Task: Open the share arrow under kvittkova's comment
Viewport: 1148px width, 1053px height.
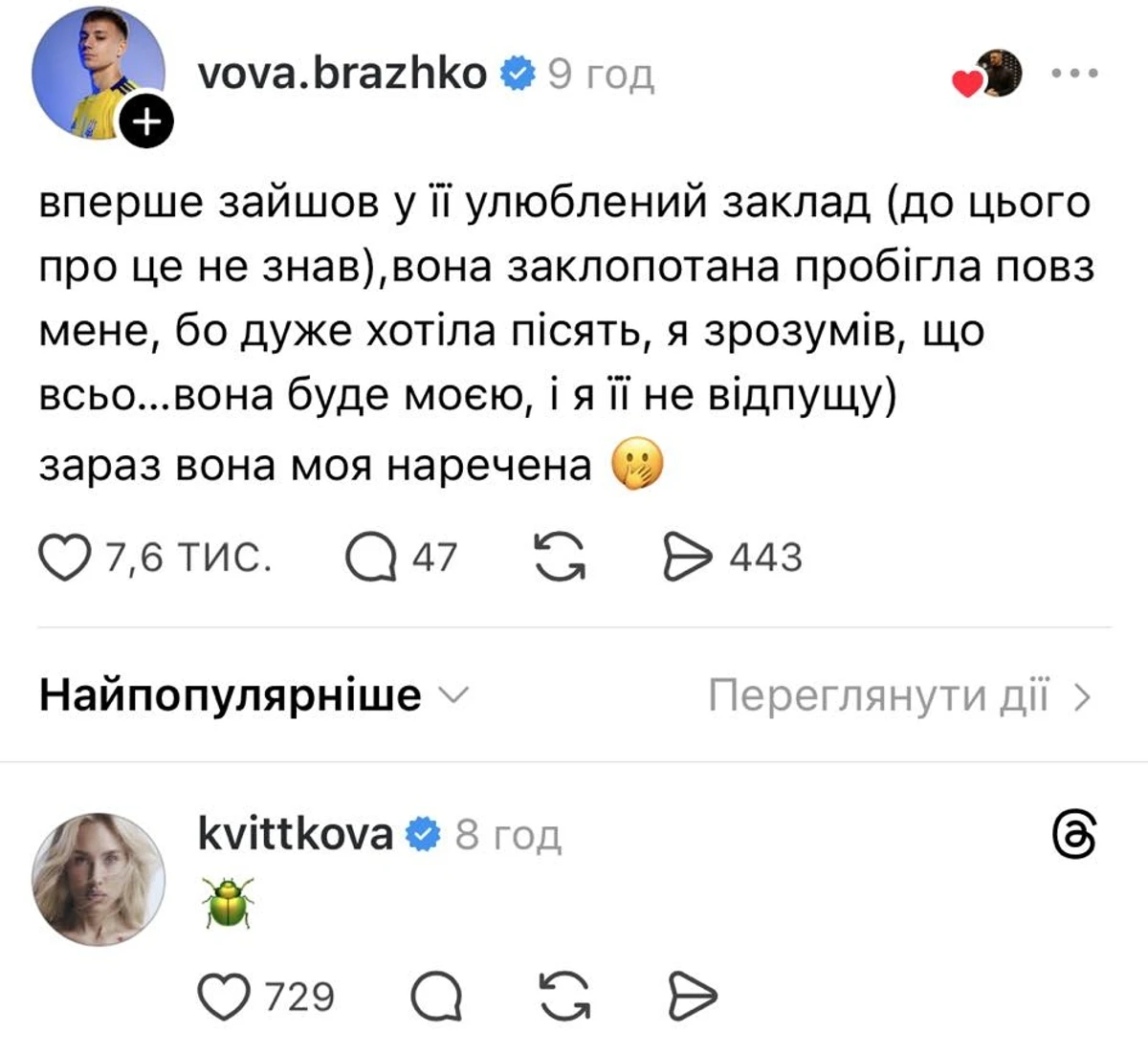Action: tap(691, 998)
